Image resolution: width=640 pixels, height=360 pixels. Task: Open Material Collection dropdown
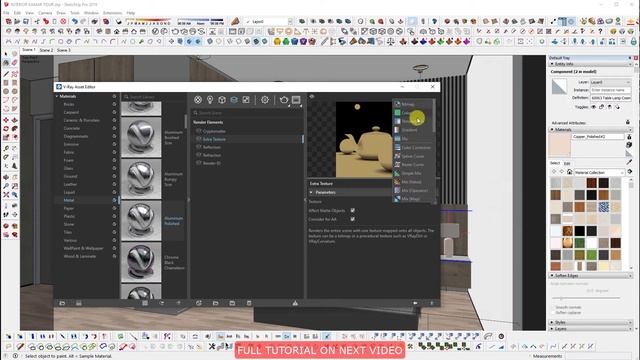[x=599, y=172]
